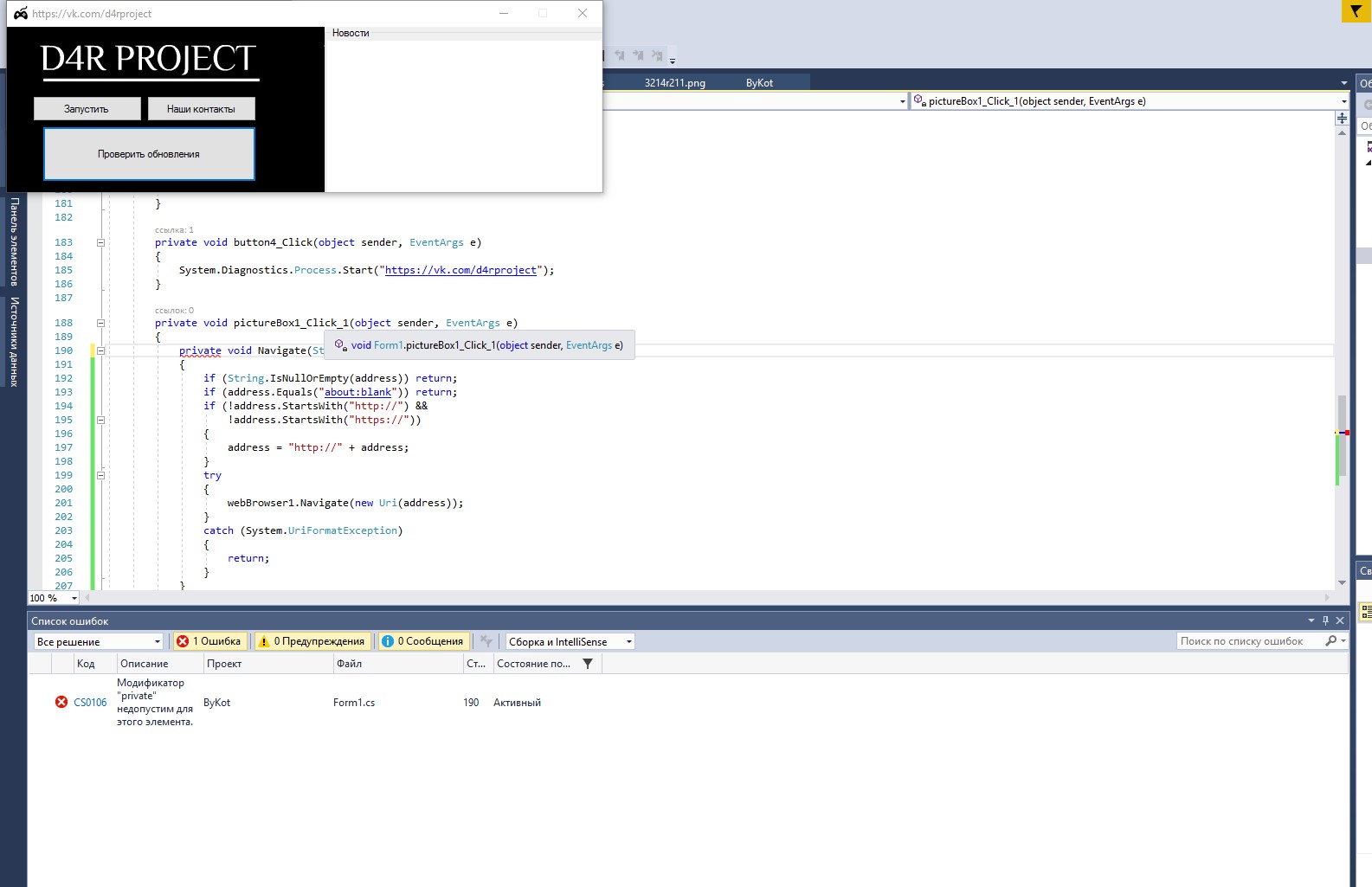
Task: Click the search magnifier in error list search
Action: coord(1330,641)
